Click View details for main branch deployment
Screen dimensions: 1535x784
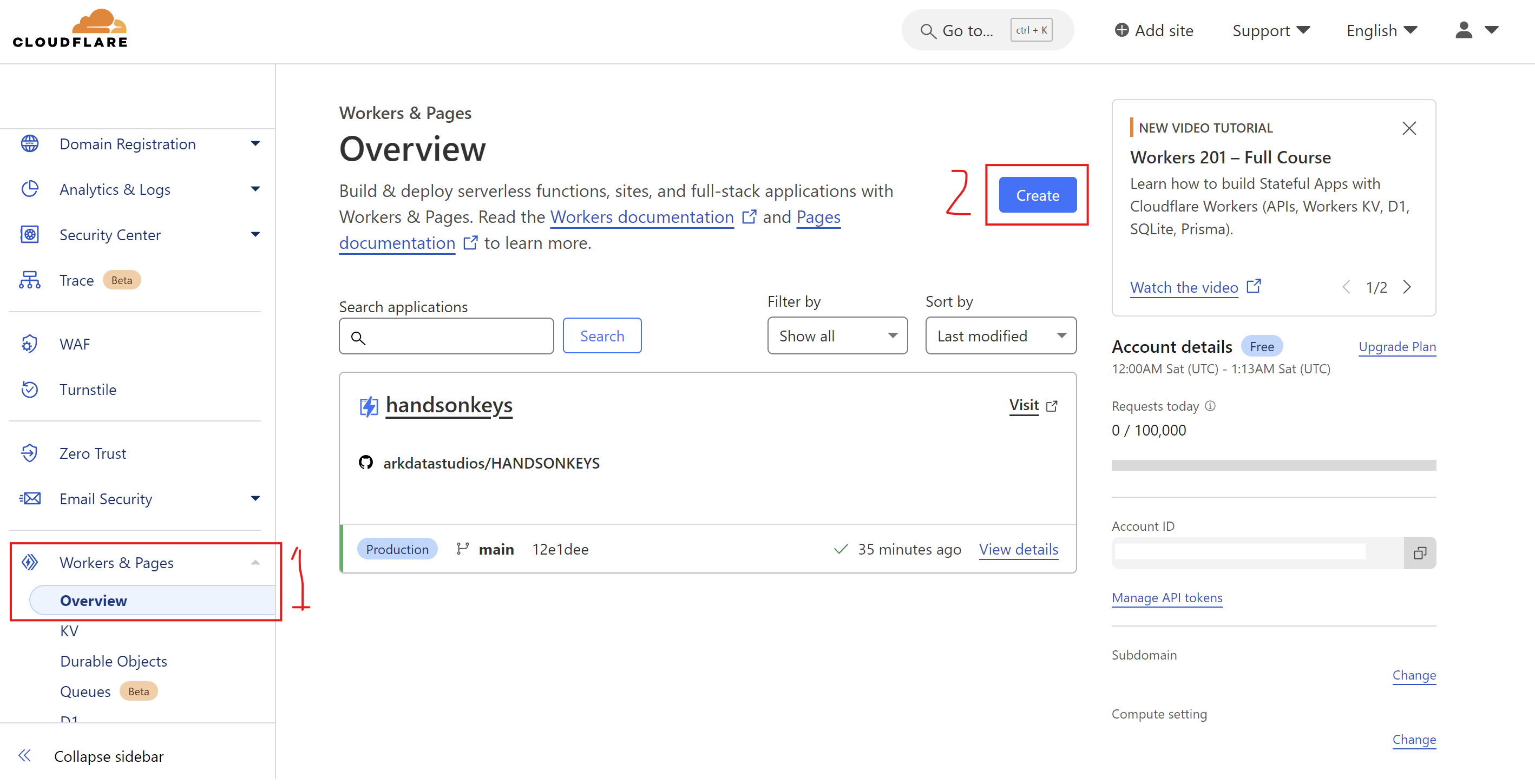click(1018, 548)
